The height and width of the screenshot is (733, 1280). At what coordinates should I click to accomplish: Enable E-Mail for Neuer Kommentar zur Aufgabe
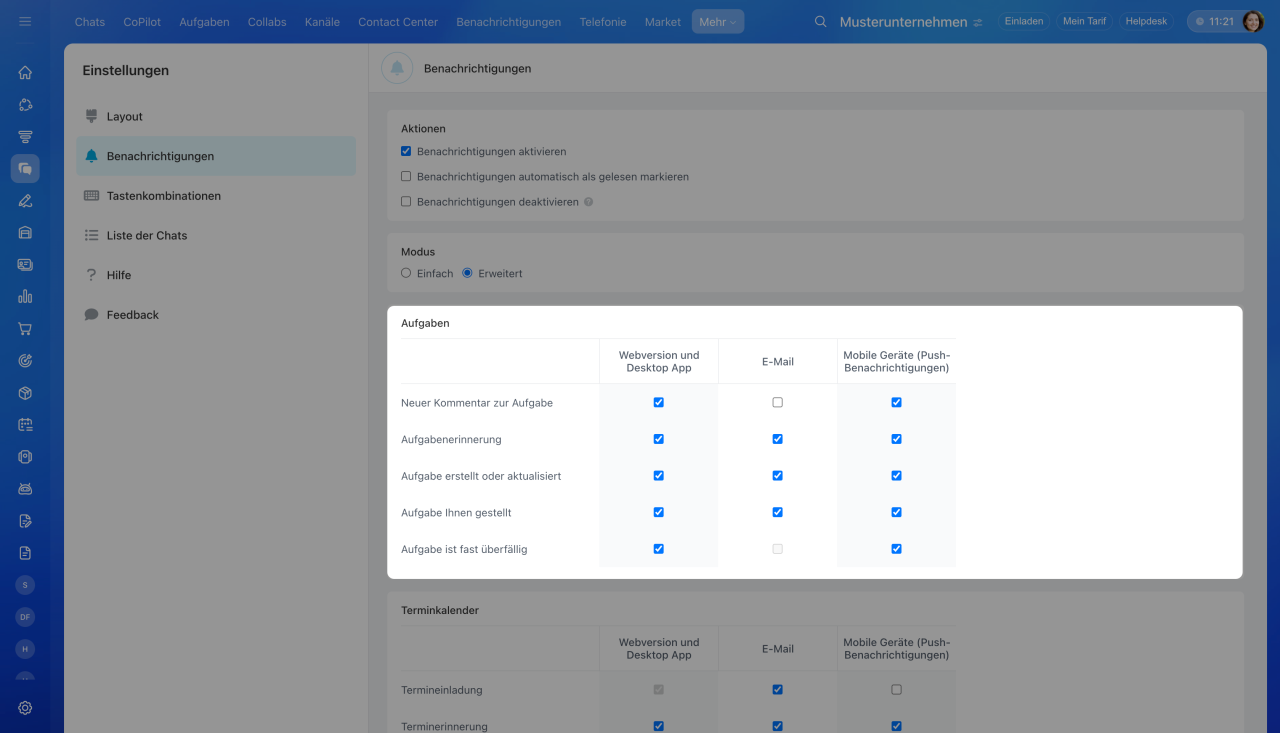click(777, 403)
